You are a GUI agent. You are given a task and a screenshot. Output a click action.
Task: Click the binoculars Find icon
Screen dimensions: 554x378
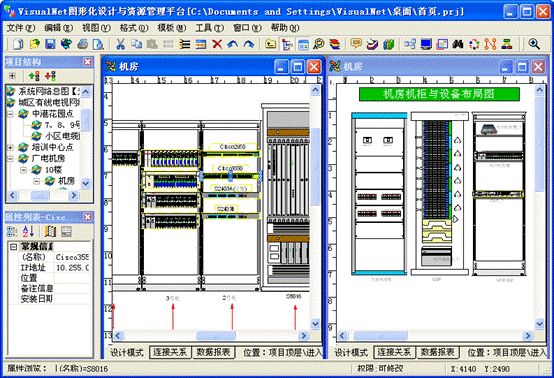[x=458, y=44]
